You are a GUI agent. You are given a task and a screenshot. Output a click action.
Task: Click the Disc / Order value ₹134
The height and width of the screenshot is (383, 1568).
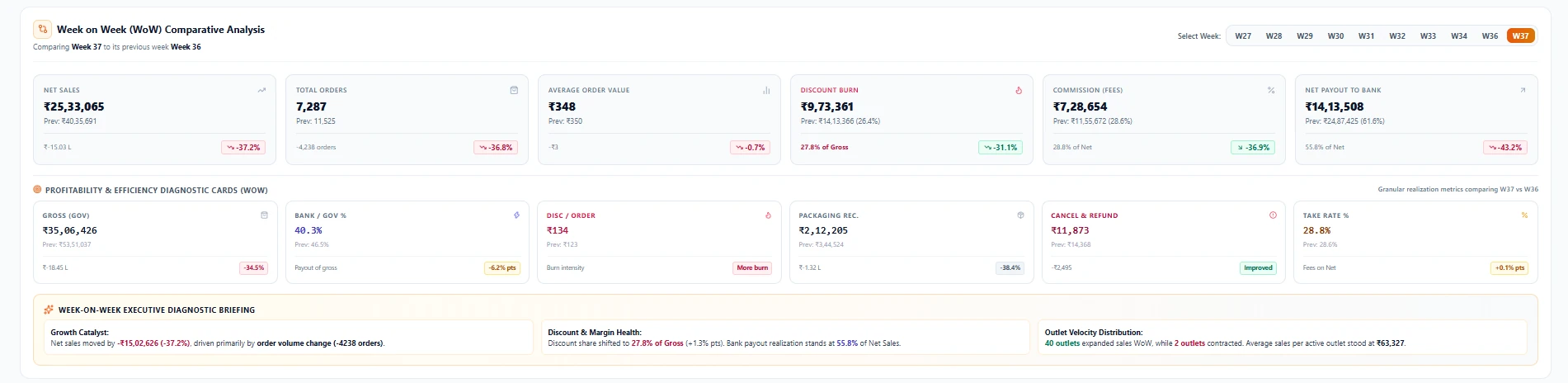[558, 230]
